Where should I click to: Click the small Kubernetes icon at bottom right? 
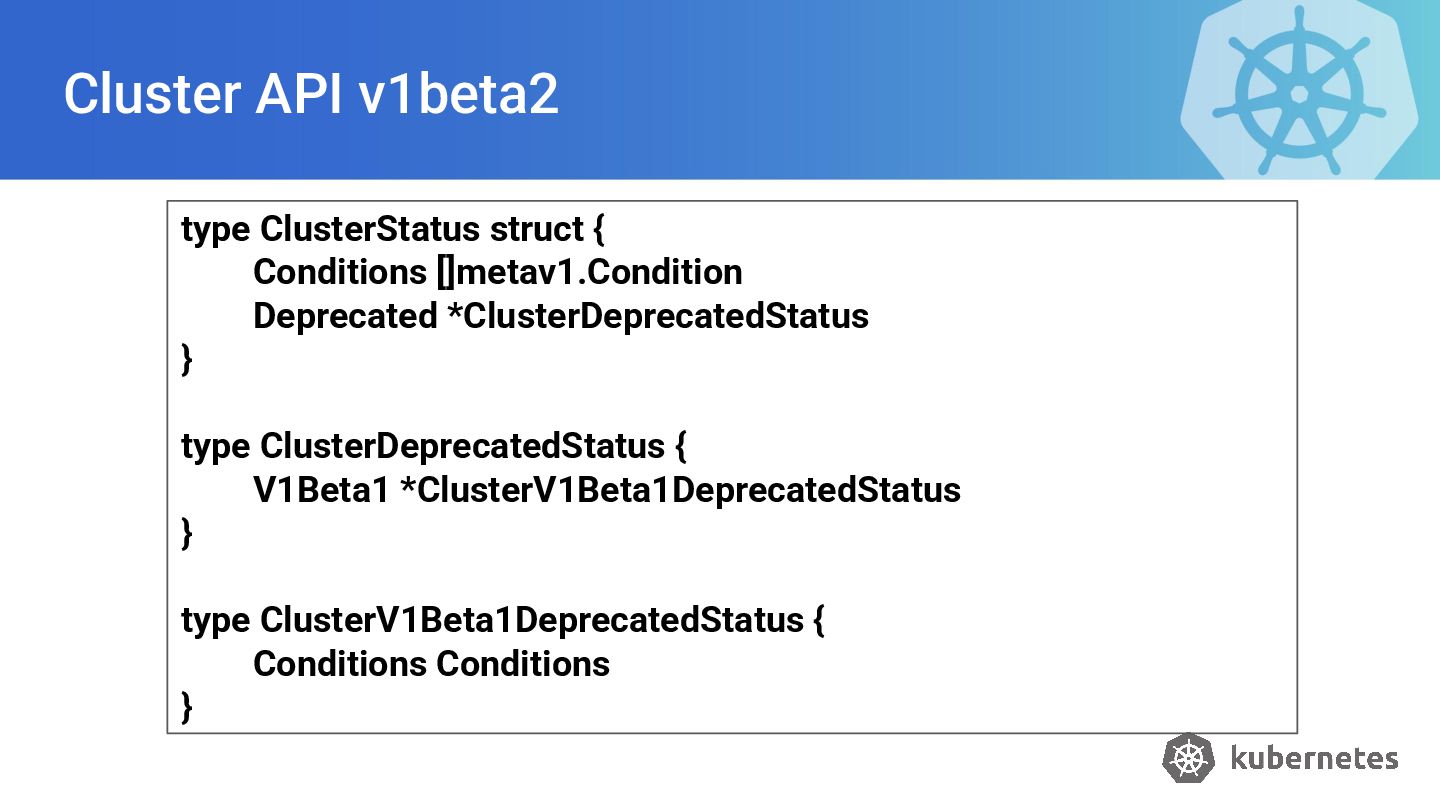click(1188, 758)
